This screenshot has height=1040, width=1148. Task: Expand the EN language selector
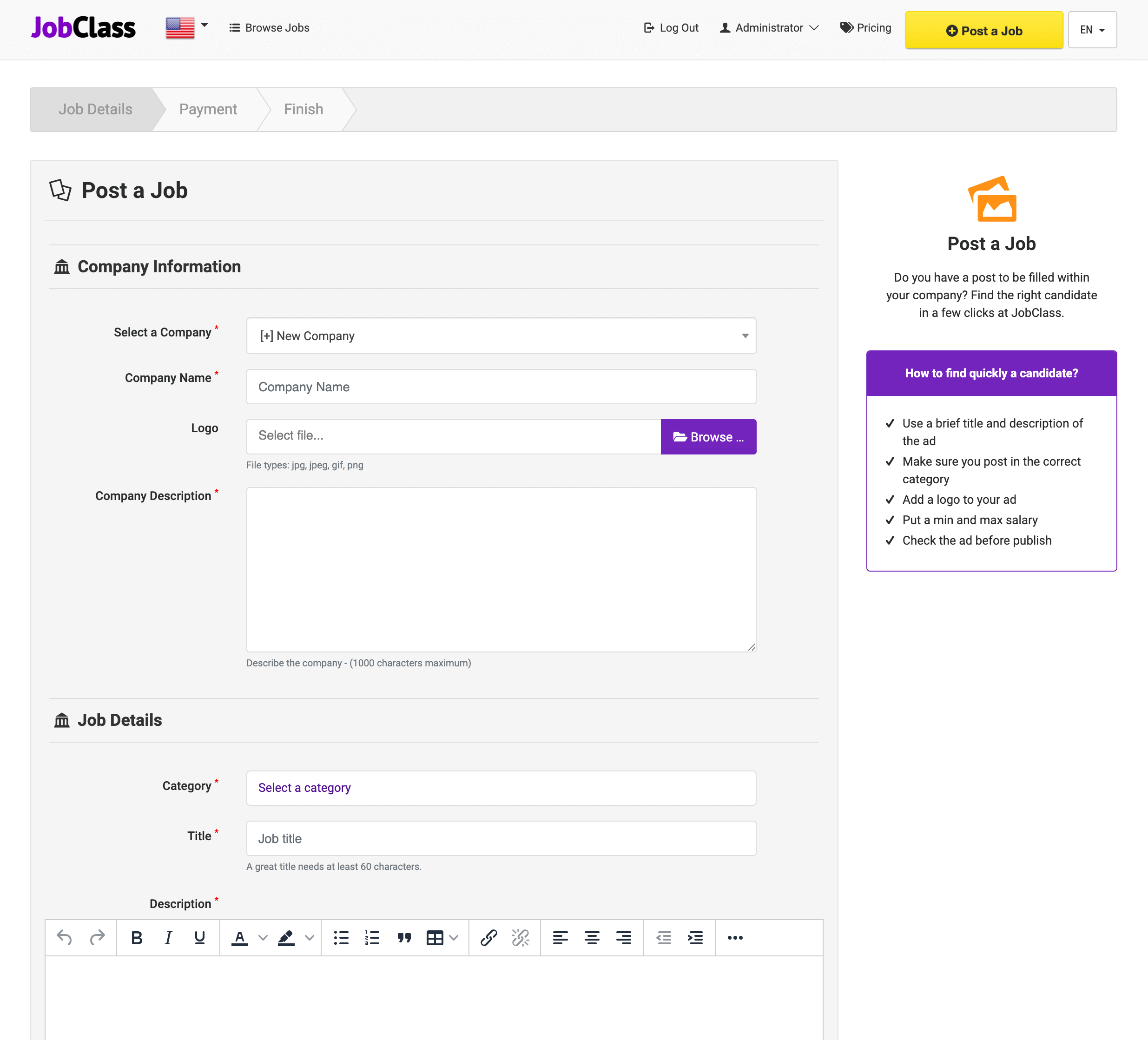click(1092, 30)
